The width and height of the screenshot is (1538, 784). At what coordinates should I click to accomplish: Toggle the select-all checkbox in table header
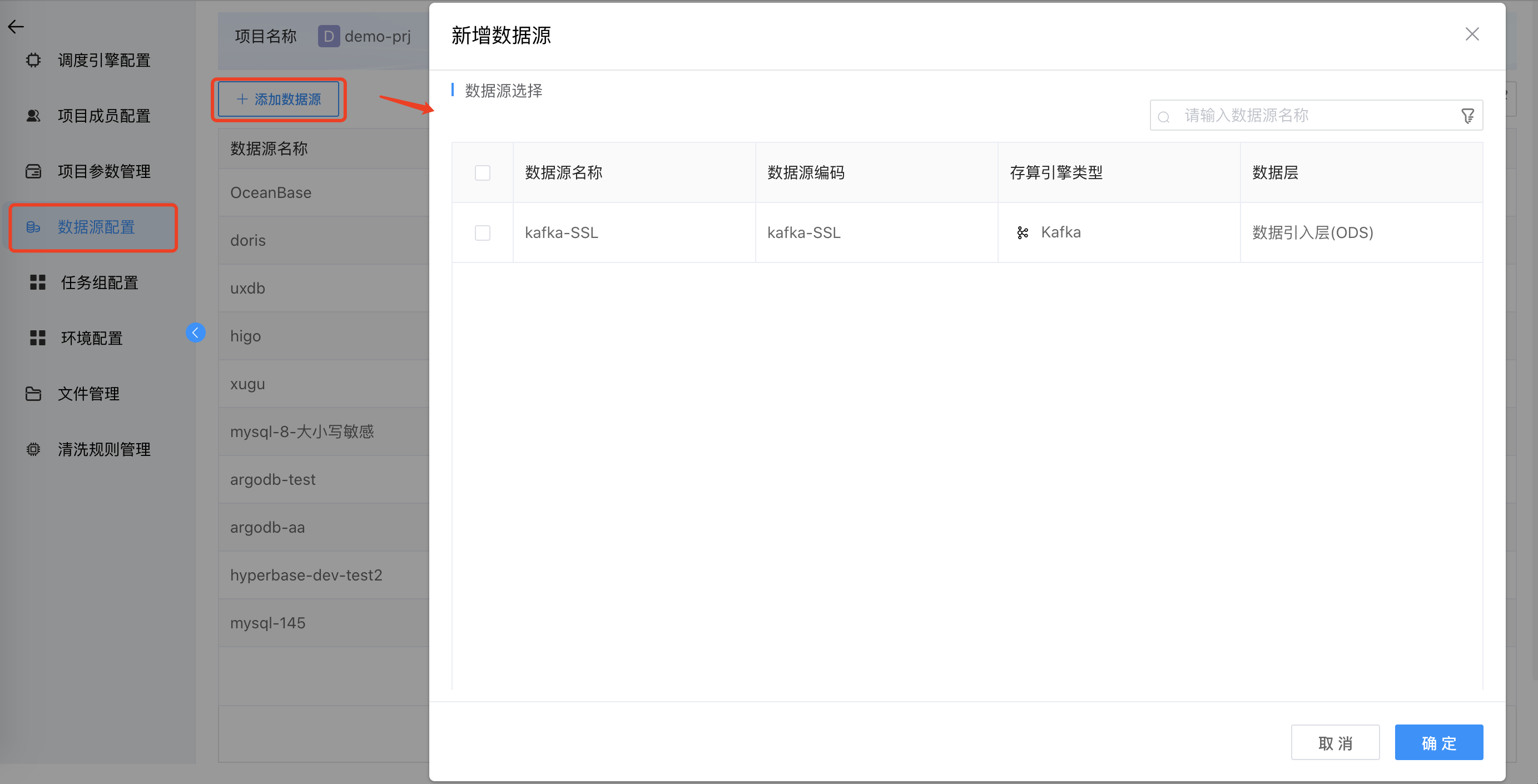coord(483,172)
